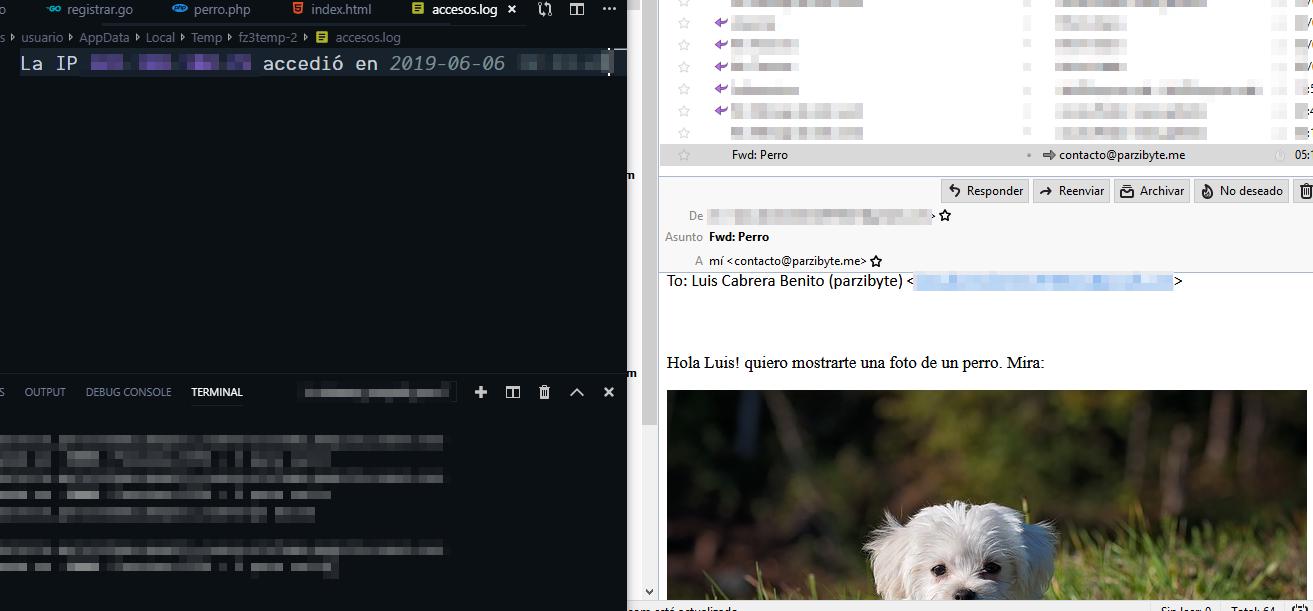The height and width of the screenshot is (611, 1313).
Task: Select the Fwd: Perro message in list
Action: coord(986,155)
